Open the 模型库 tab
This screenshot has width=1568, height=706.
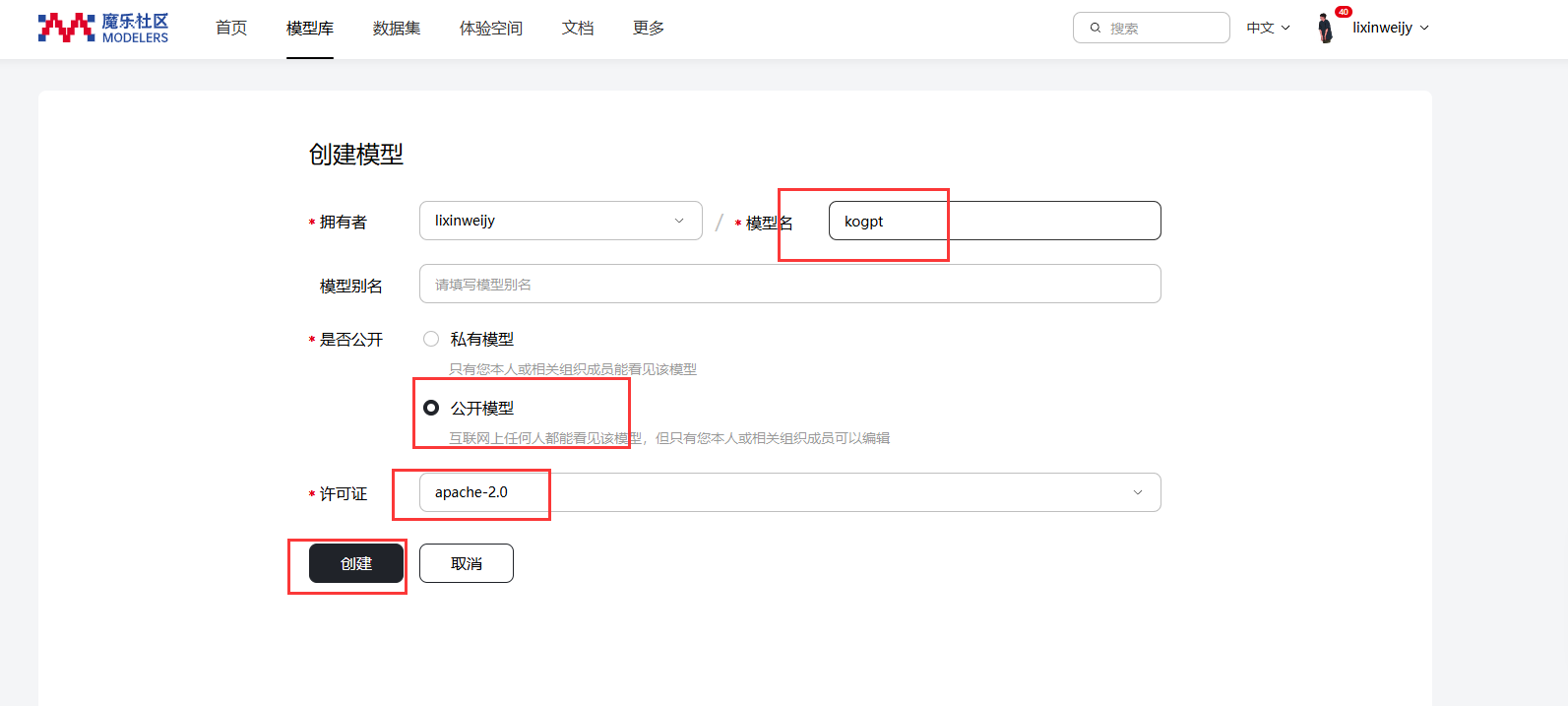[x=310, y=28]
